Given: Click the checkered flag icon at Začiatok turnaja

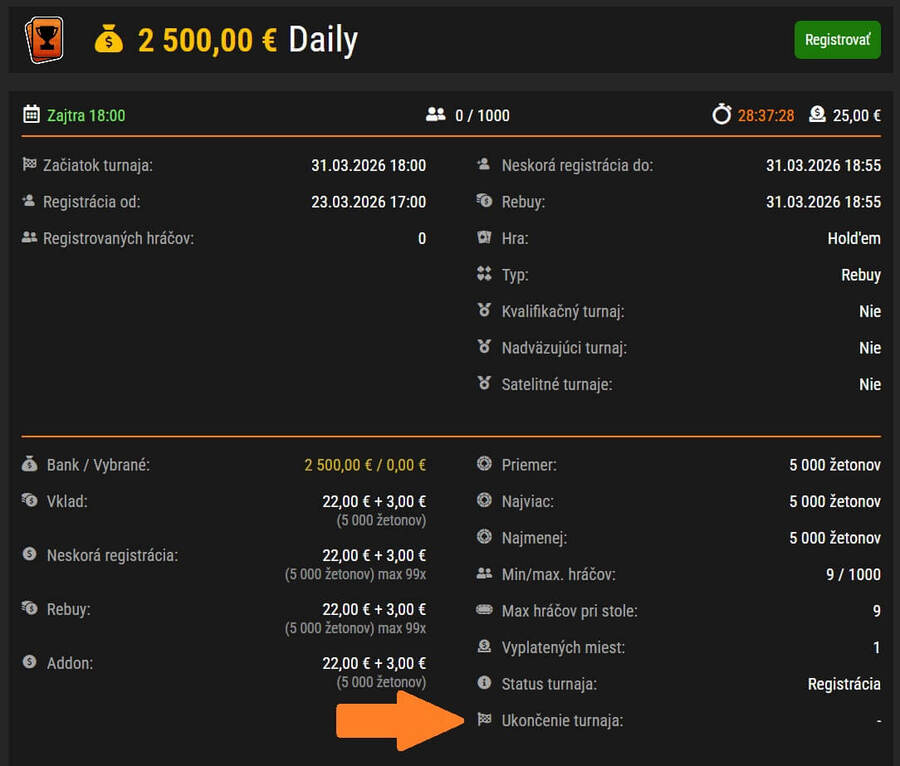Looking at the screenshot, I should (29, 165).
